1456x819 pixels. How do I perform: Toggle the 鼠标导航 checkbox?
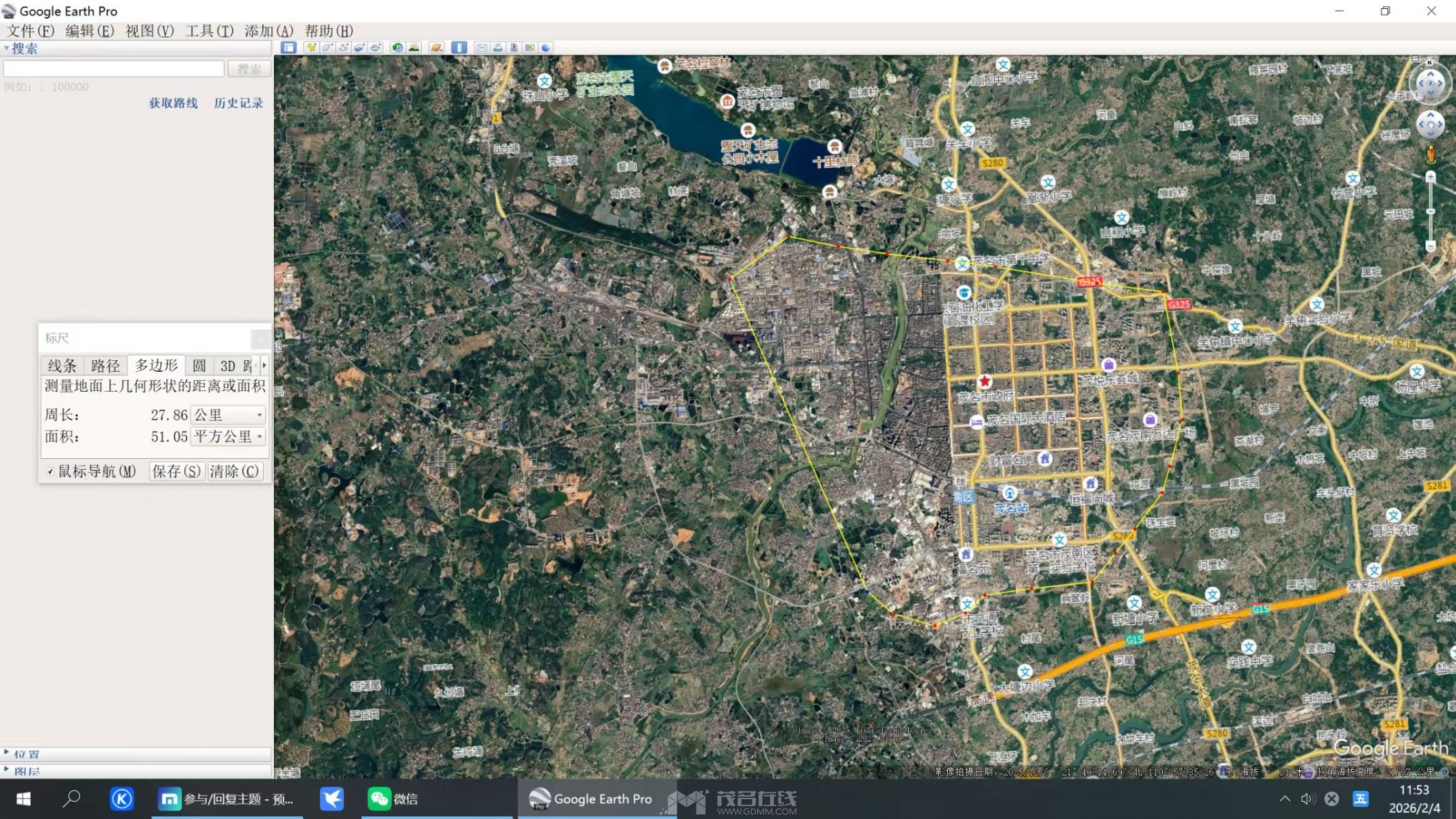[x=50, y=471]
